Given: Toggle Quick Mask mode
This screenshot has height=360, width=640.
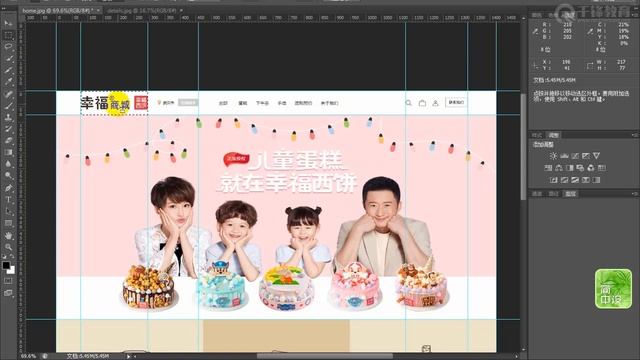Looking at the screenshot, I should tap(8, 281).
